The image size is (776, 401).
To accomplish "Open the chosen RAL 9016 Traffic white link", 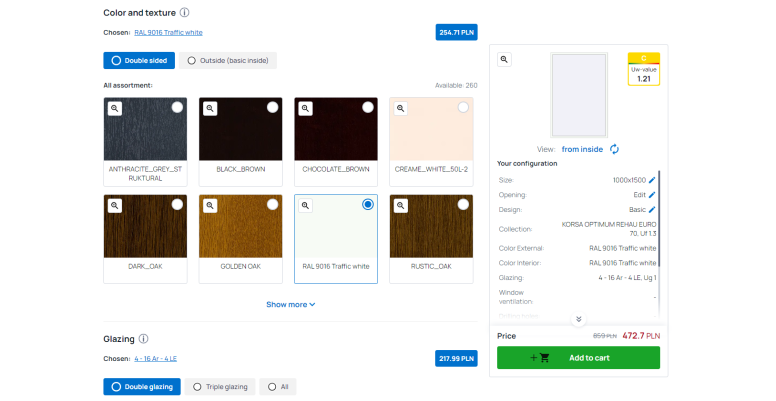I will (x=168, y=32).
